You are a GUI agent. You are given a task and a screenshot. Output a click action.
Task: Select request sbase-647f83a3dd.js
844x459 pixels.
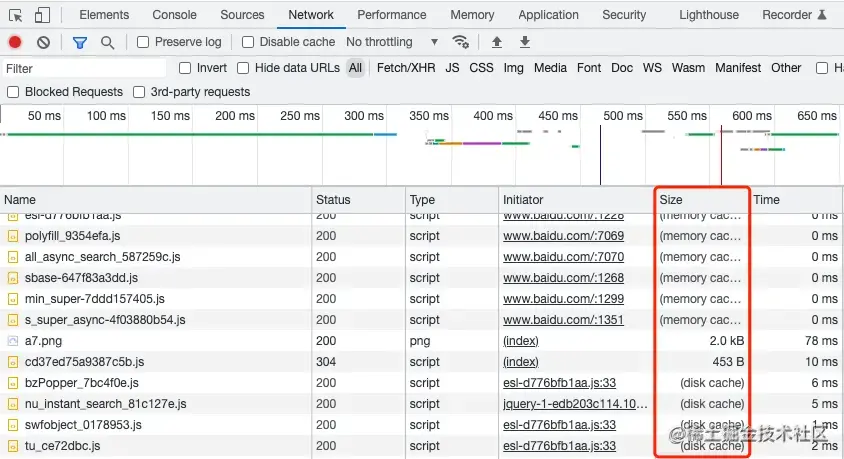(x=81, y=278)
